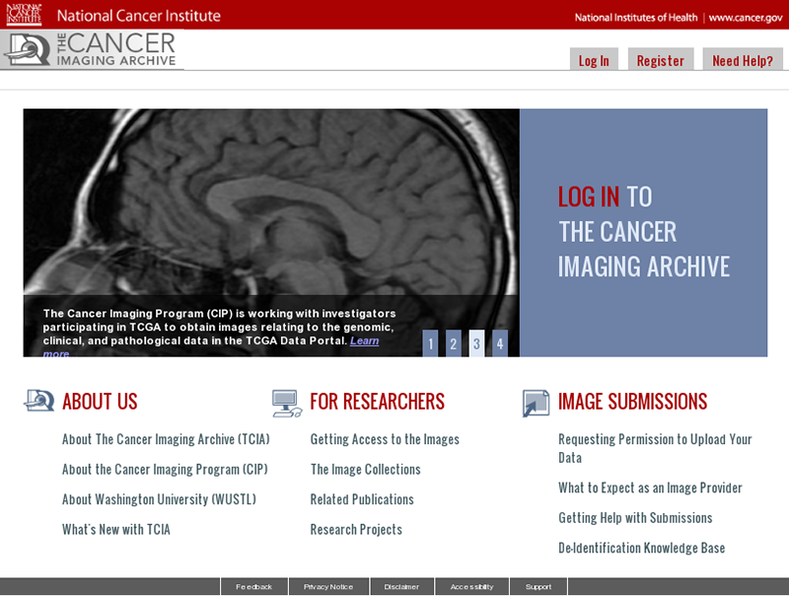Image resolution: width=789 pixels, height=600 pixels.
Task: Click Disclaimer in the footer bar
Action: click(x=402, y=586)
